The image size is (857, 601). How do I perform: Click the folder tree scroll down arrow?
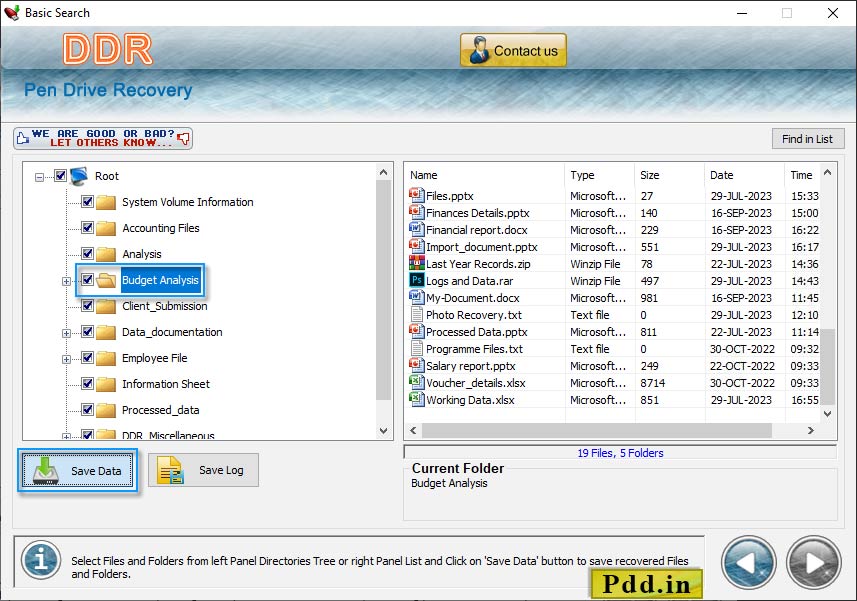coord(384,431)
